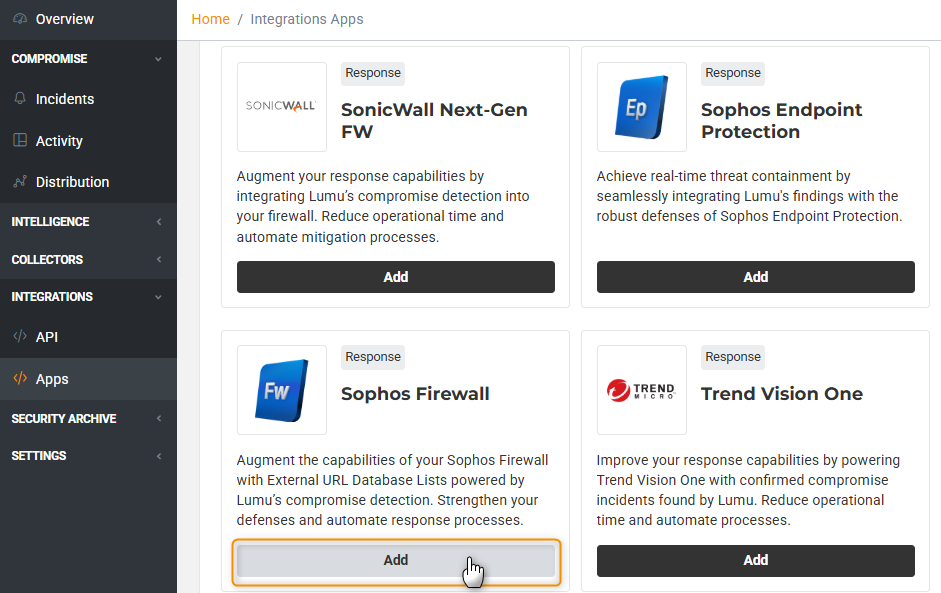Click the Apps code icon

point(20,379)
